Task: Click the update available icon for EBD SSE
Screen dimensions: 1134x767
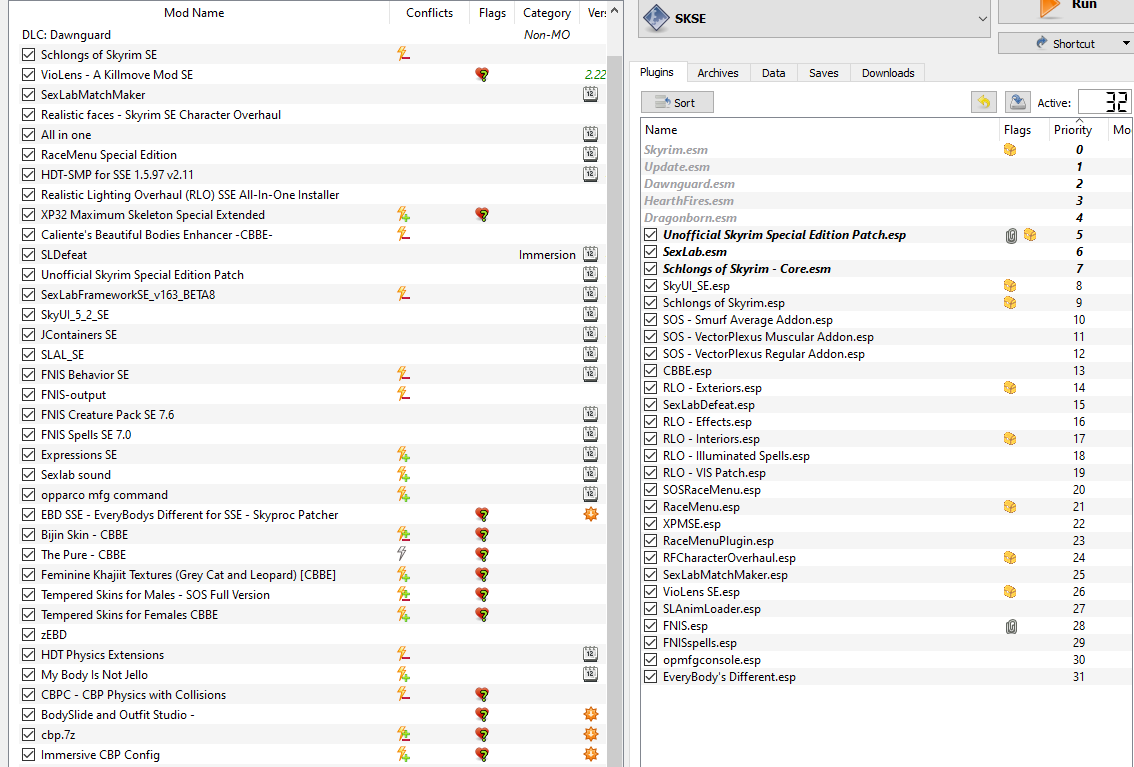Action: point(590,514)
